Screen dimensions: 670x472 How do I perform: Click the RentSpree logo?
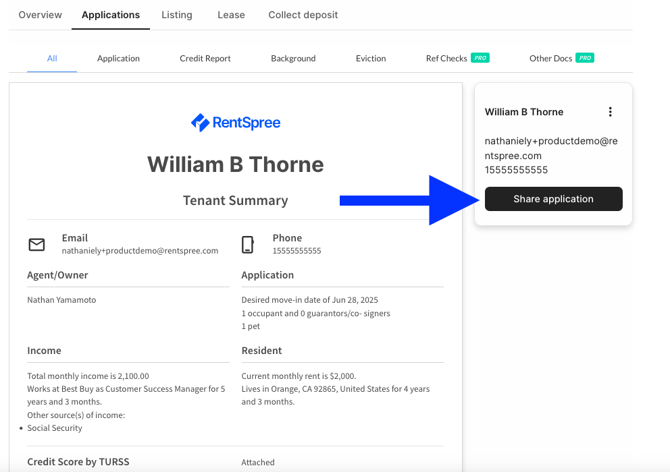click(x=235, y=123)
